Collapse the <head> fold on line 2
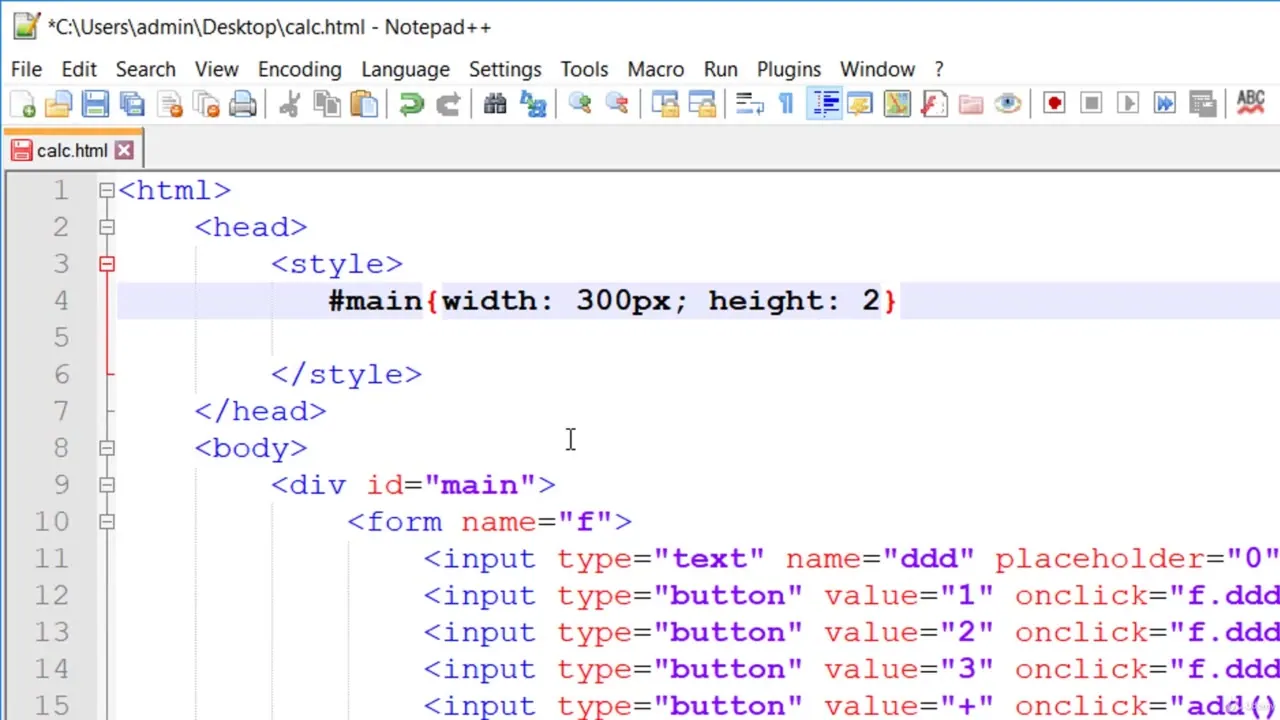 click(x=107, y=227)
